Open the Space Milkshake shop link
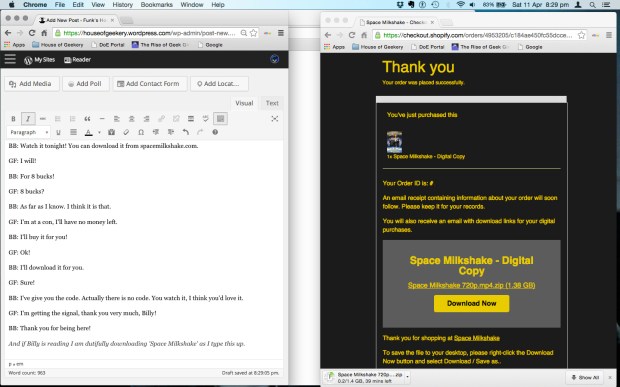Screen dimensions: 620x387 point(476,338)
